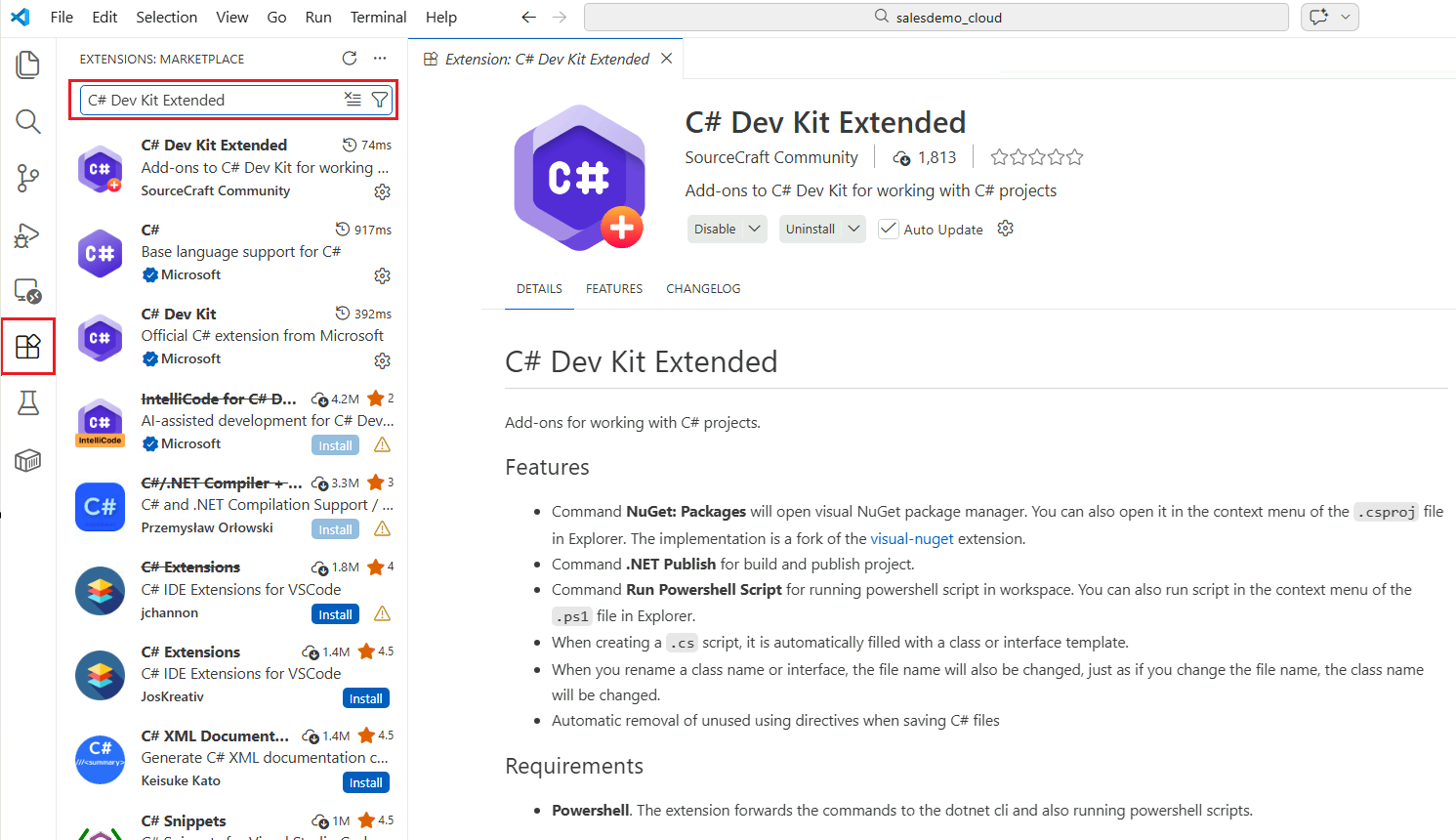Open the Search view in activity bar
1456x840 pixels.
(28, 122)
